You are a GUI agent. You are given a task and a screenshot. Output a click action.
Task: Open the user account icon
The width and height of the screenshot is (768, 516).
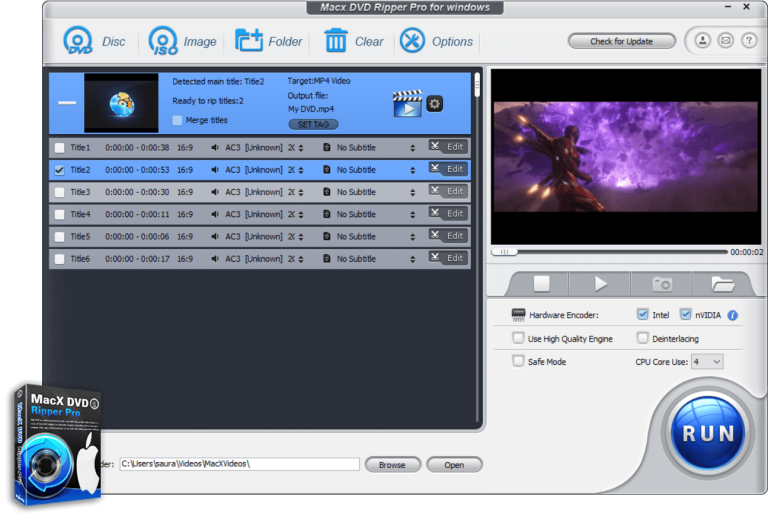[x=702, y=41]
